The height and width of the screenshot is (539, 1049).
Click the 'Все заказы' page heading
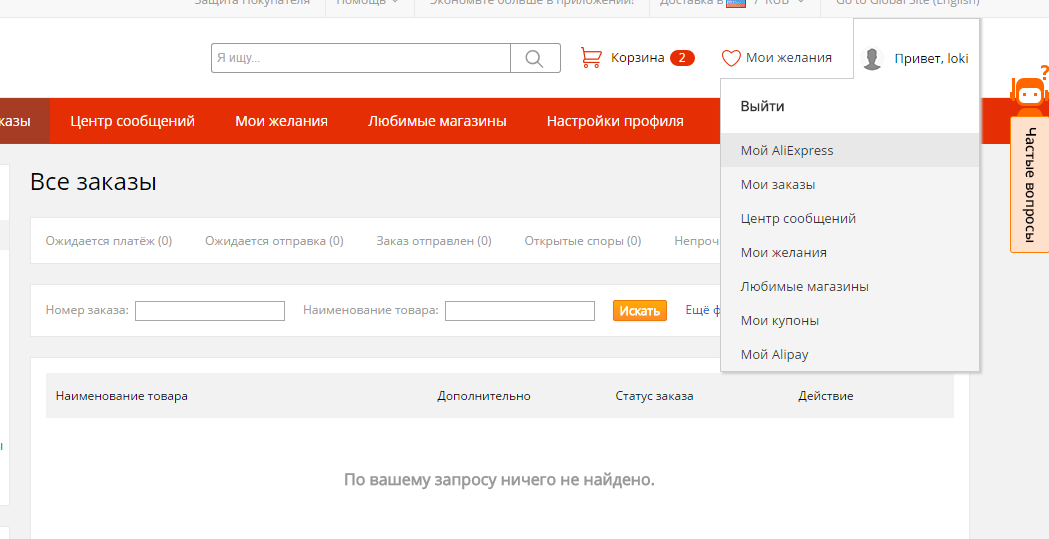tap(93, 182)
